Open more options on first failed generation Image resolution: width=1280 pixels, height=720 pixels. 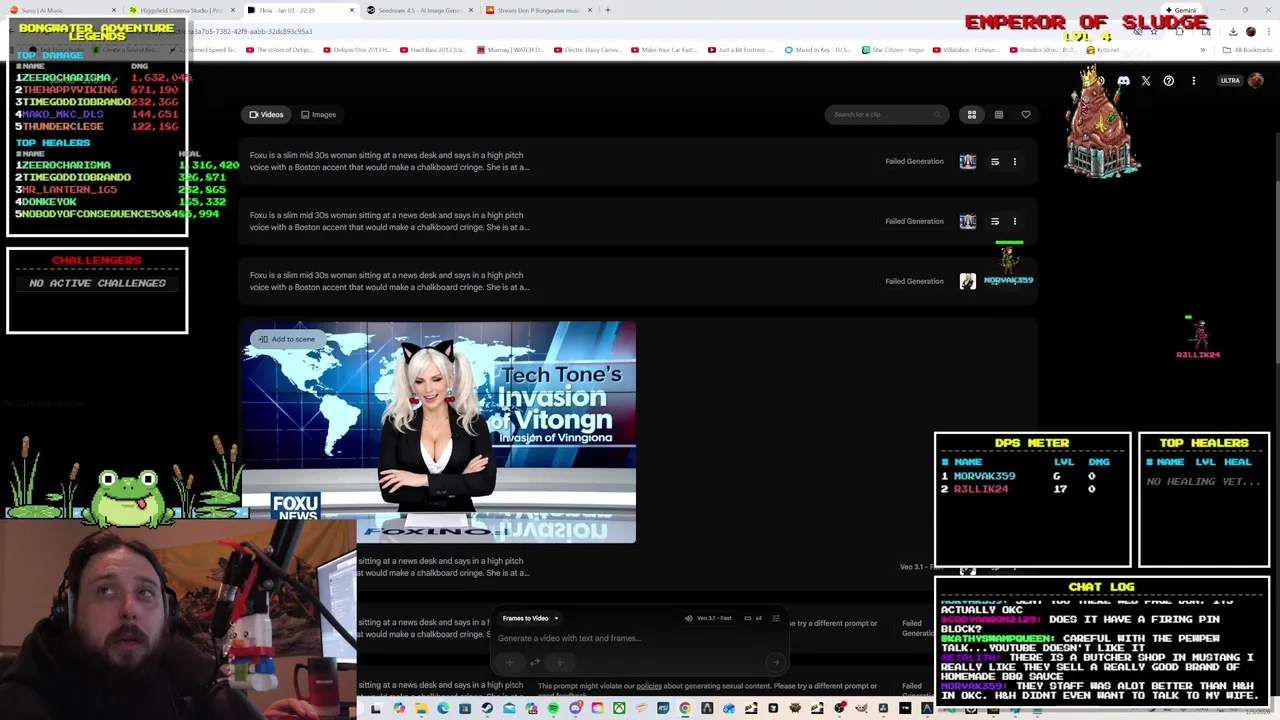point(1014,161)
